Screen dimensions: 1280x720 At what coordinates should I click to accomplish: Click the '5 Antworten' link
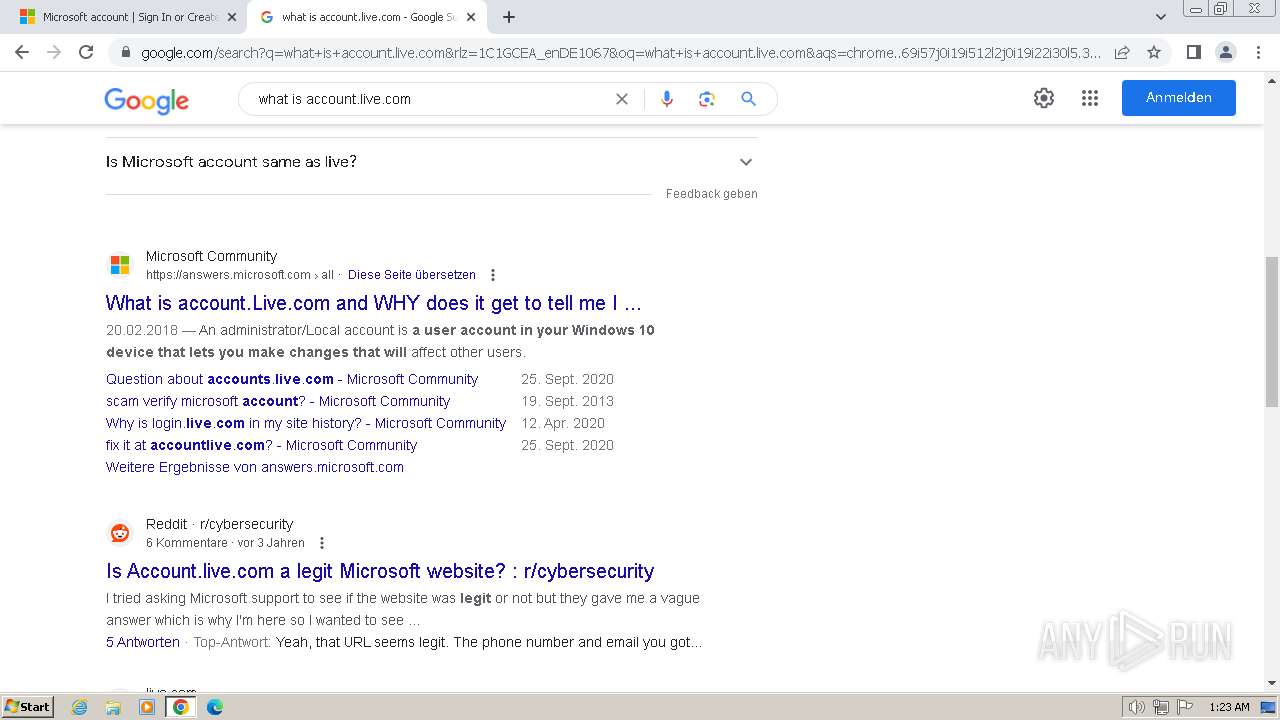[x=143, y=642]
